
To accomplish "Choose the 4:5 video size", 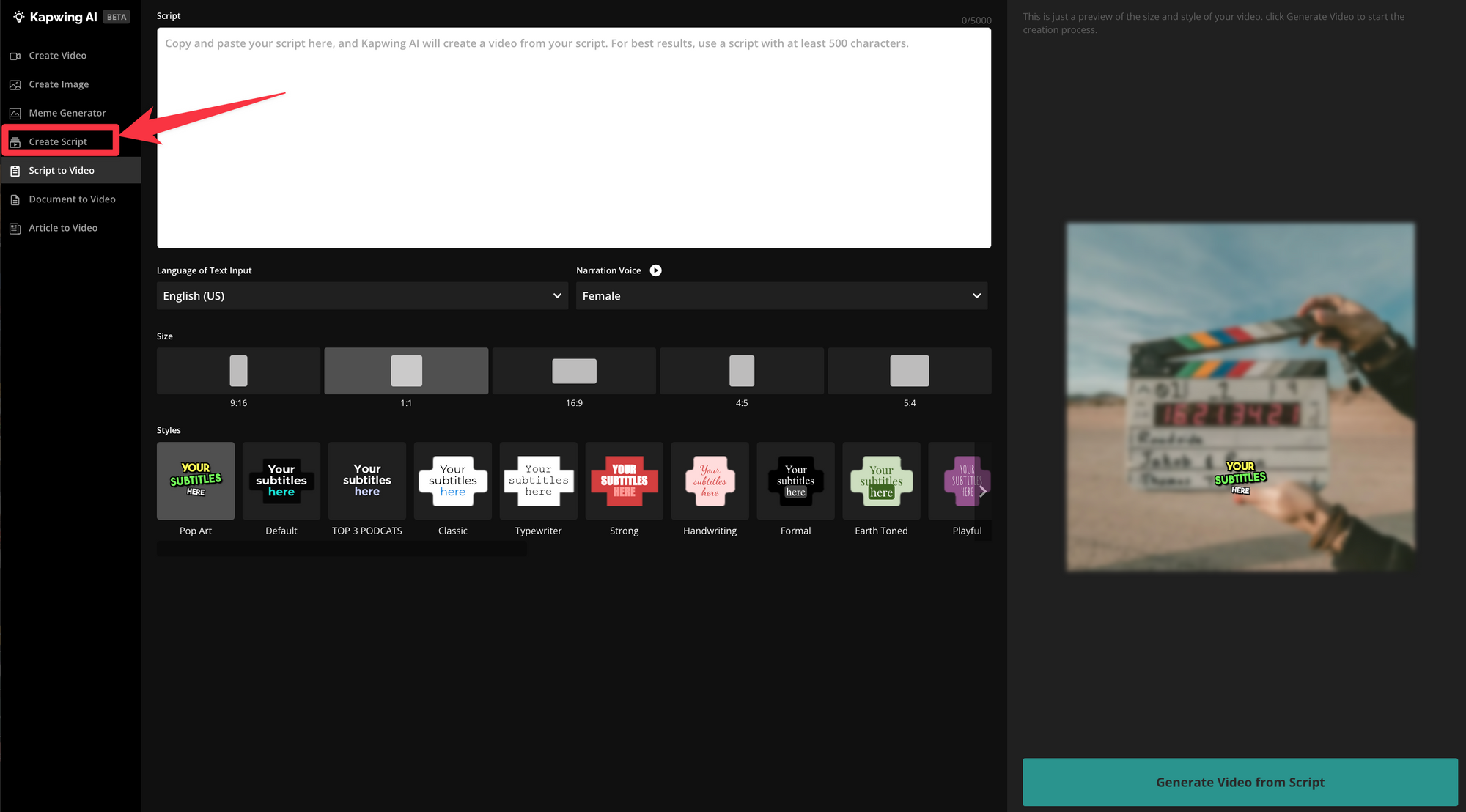I will (741, 371).
